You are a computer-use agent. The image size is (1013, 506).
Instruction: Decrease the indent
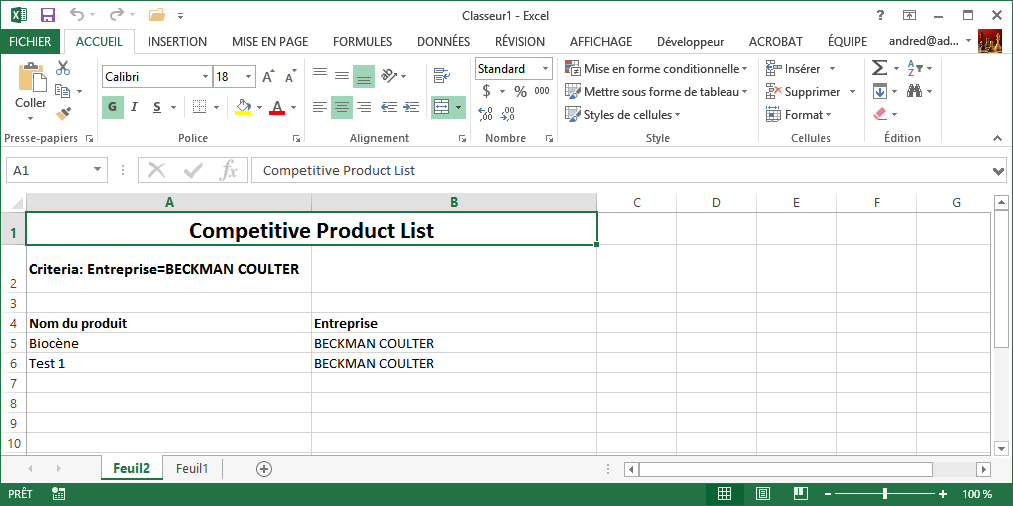tap(388, 107)
